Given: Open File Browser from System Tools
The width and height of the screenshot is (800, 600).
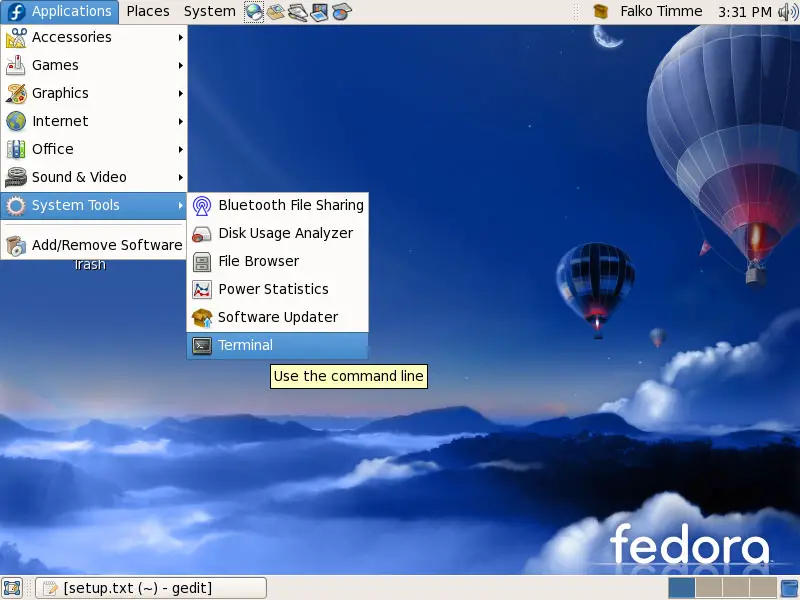Looking at the screenshot, I should point(278,262).
